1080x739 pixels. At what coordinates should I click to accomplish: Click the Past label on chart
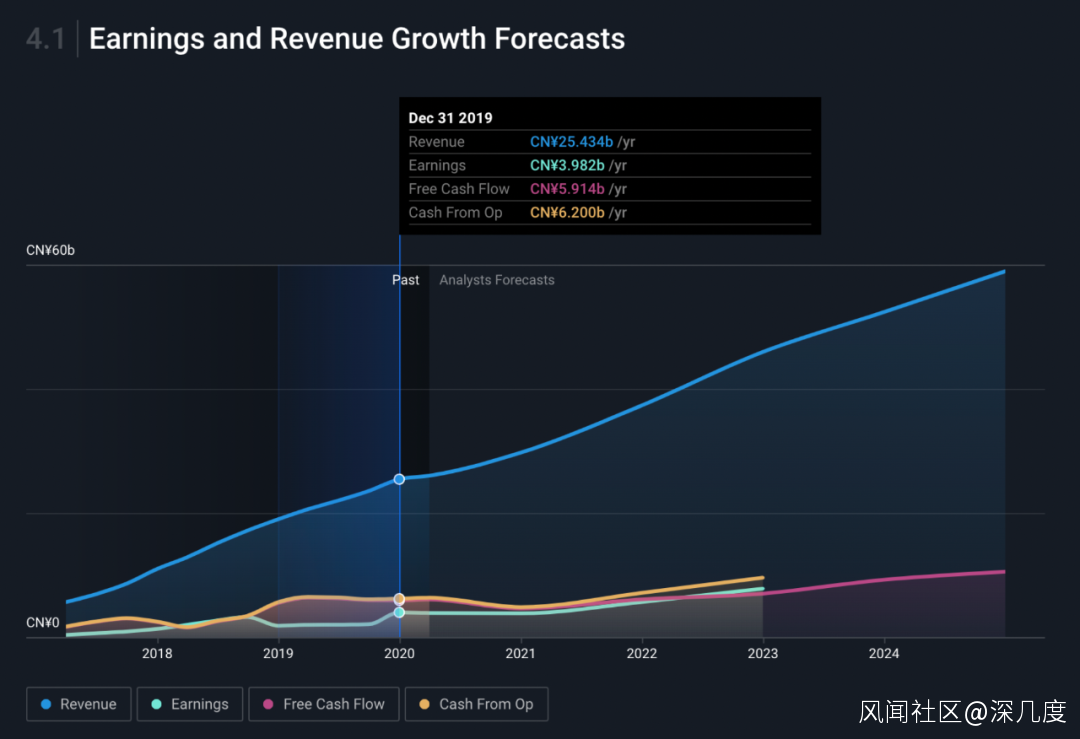pos(405,280)
